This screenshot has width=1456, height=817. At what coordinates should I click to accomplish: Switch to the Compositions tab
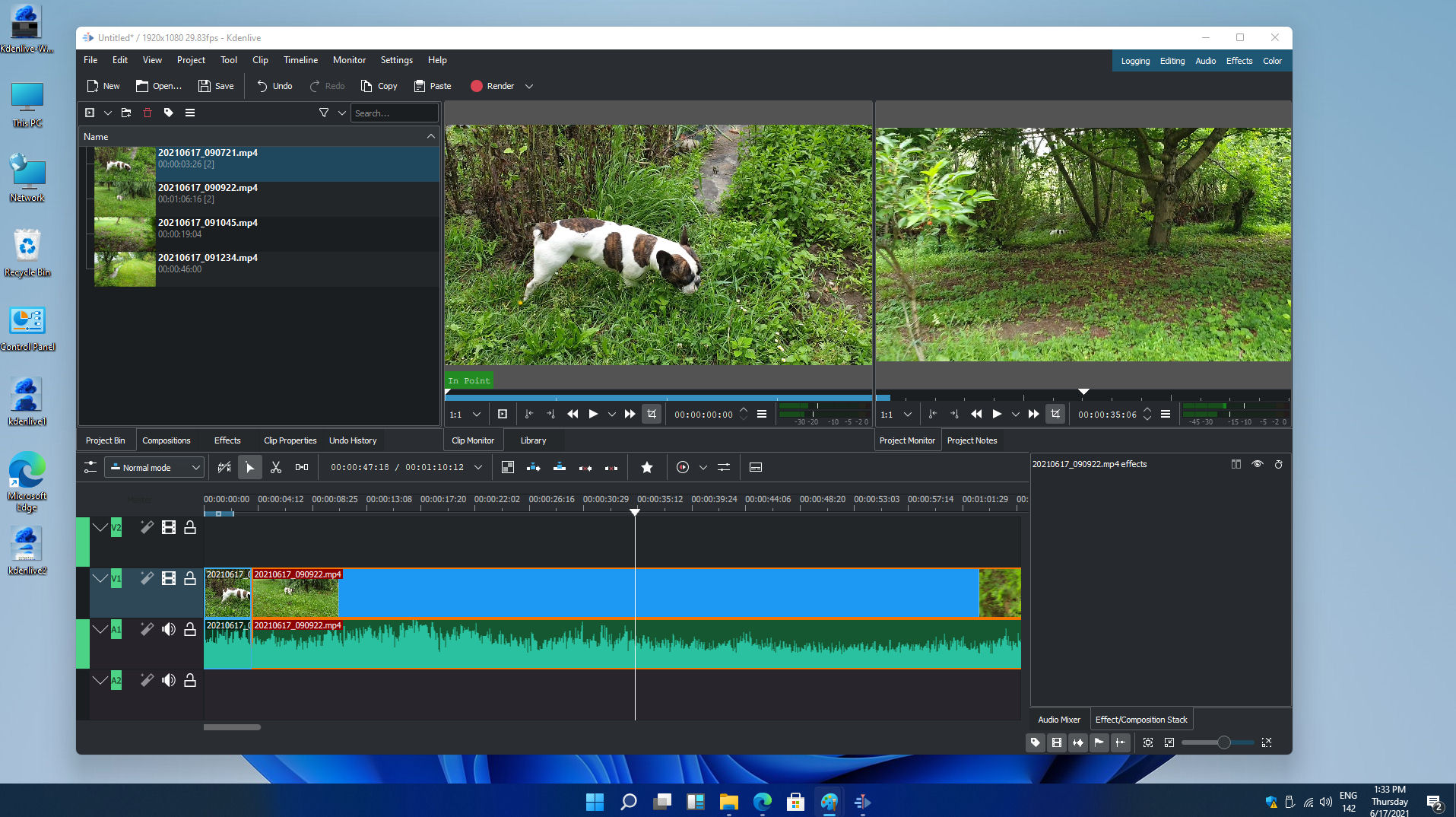point(167,440)
